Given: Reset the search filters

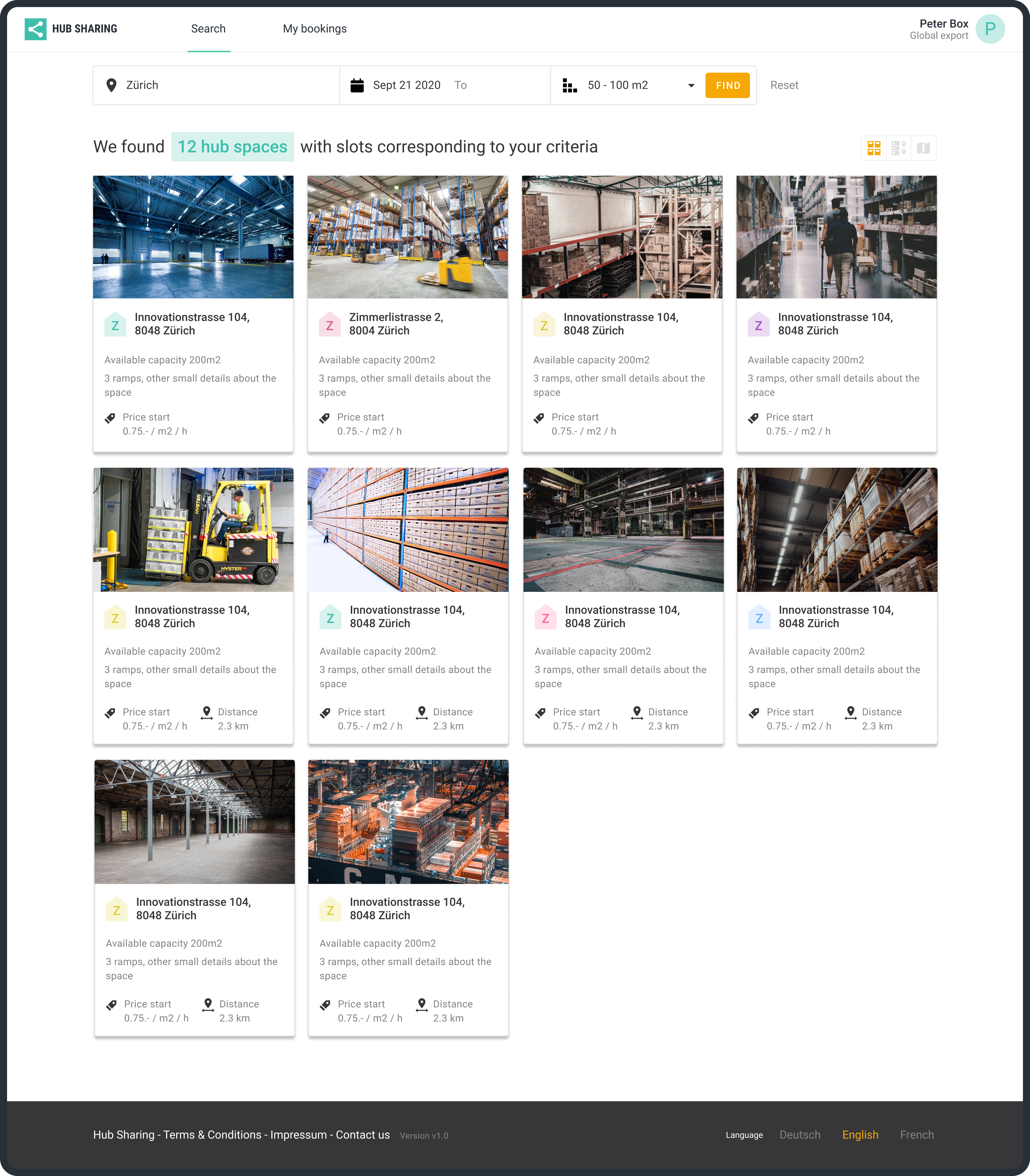Looking at the screenshot, I should tap(784, 86).
